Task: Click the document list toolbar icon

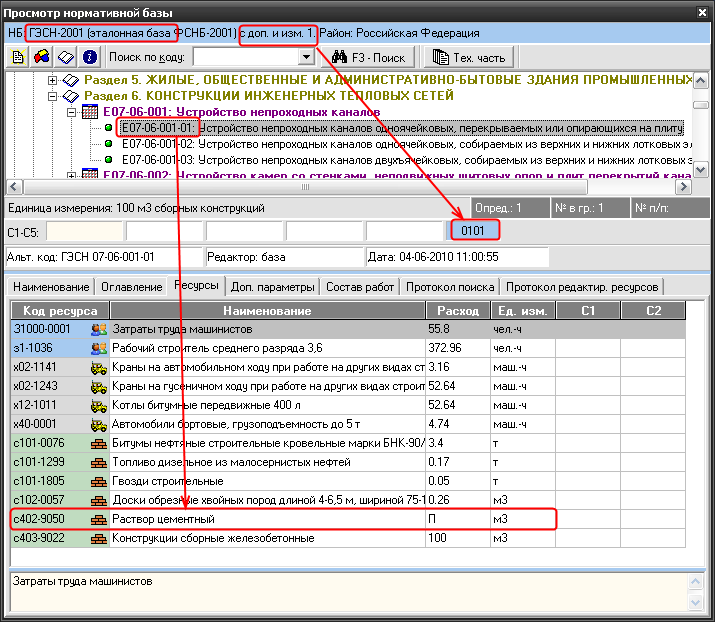Action: [18, 57]
